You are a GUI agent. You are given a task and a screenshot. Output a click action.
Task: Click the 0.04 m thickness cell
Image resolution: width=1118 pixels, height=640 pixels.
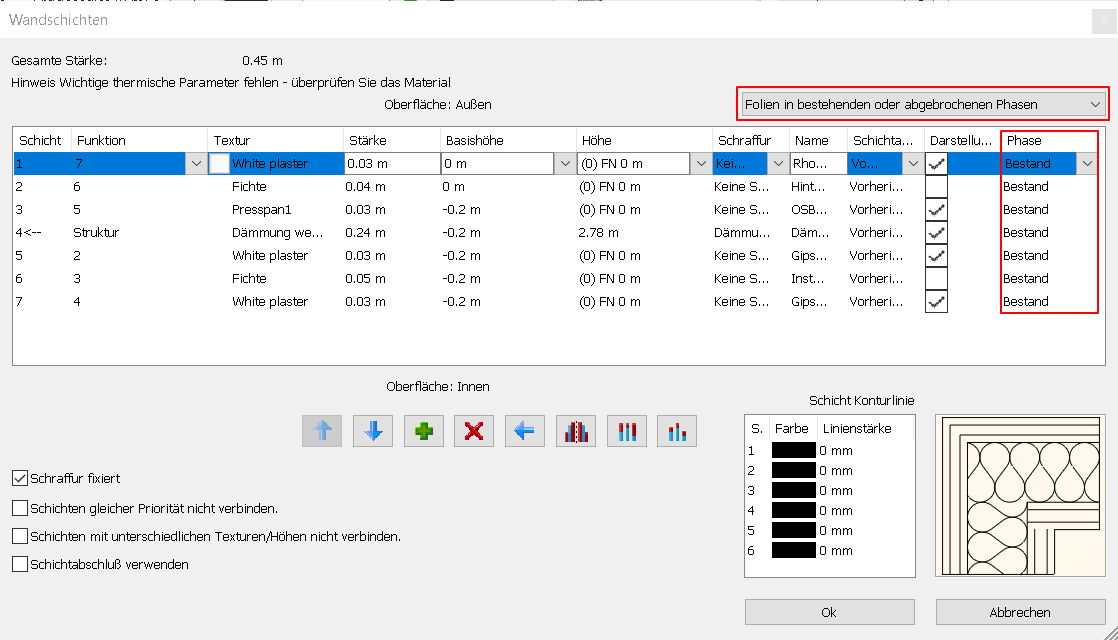click(365, 187)
